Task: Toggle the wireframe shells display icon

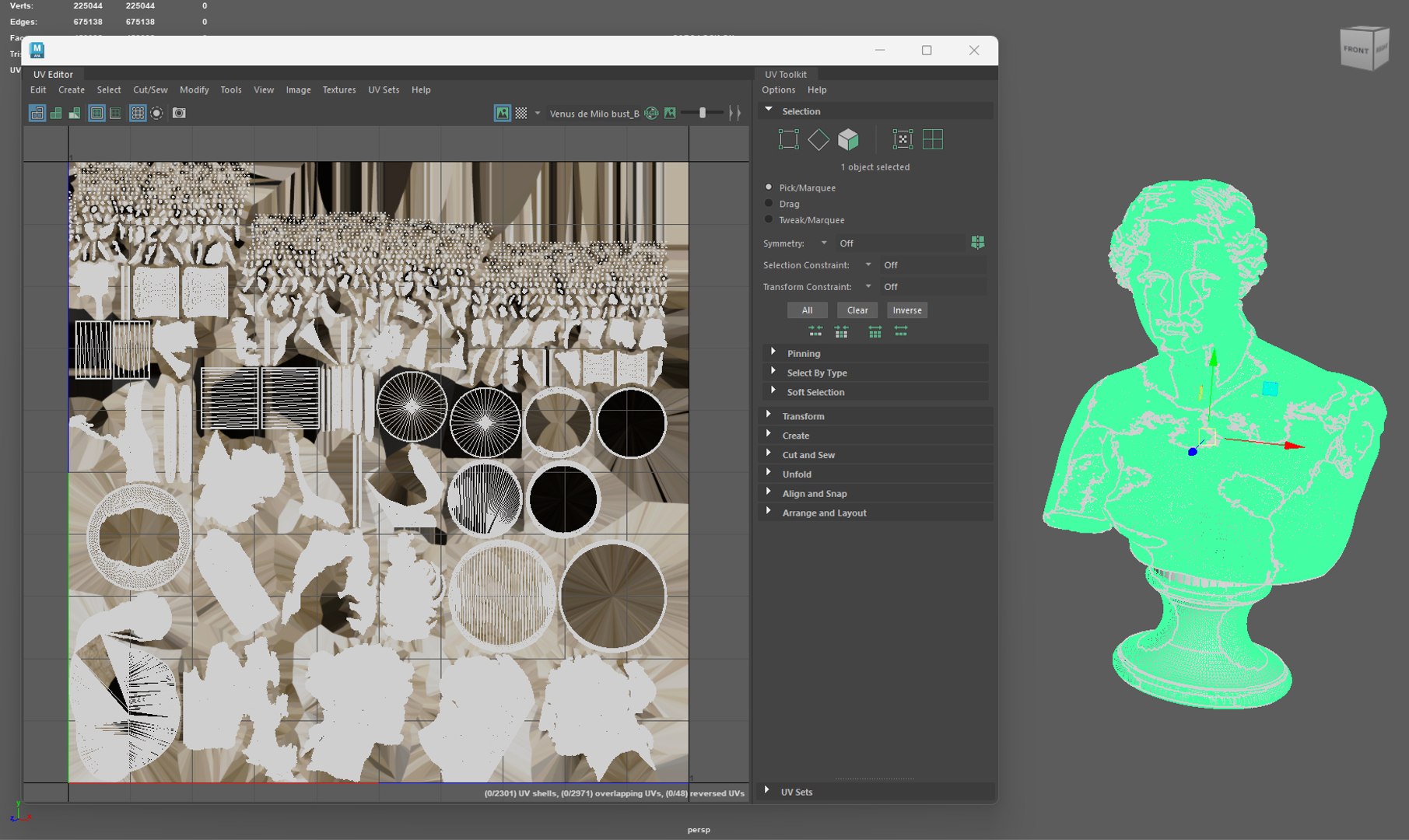Action: click(x=37, y=114)
